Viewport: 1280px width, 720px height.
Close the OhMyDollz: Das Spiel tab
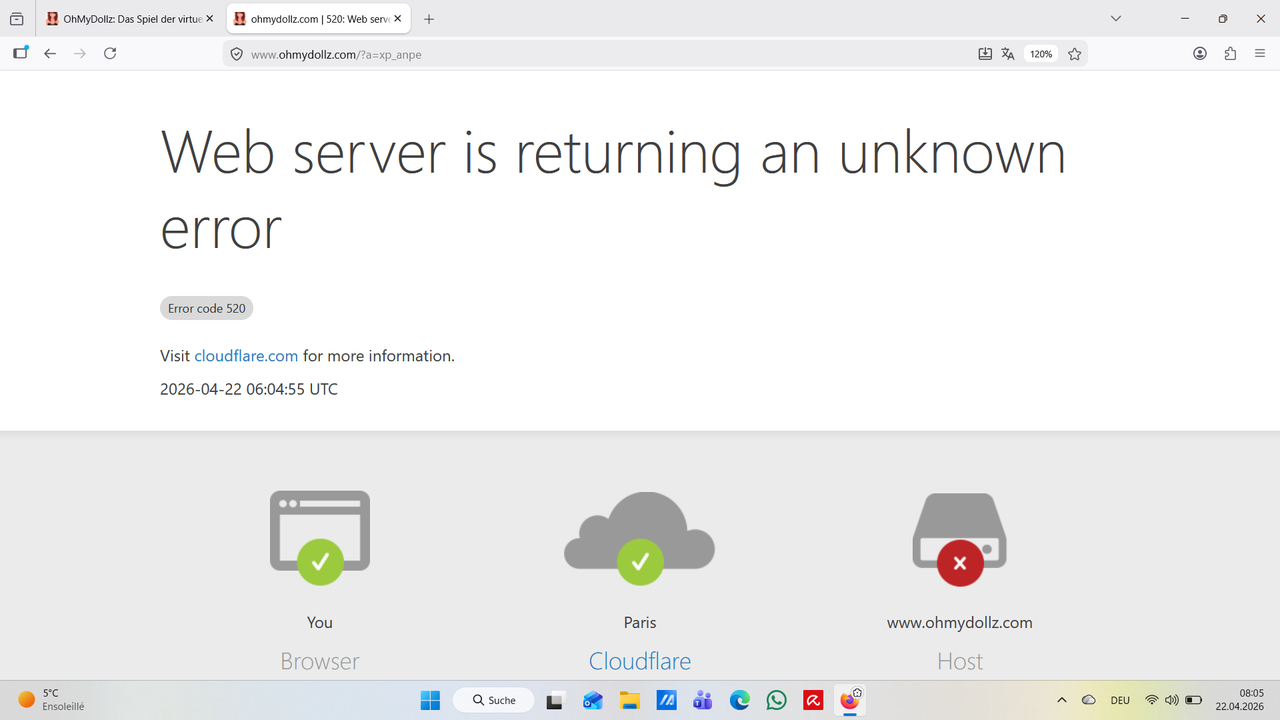click(209, 19)
